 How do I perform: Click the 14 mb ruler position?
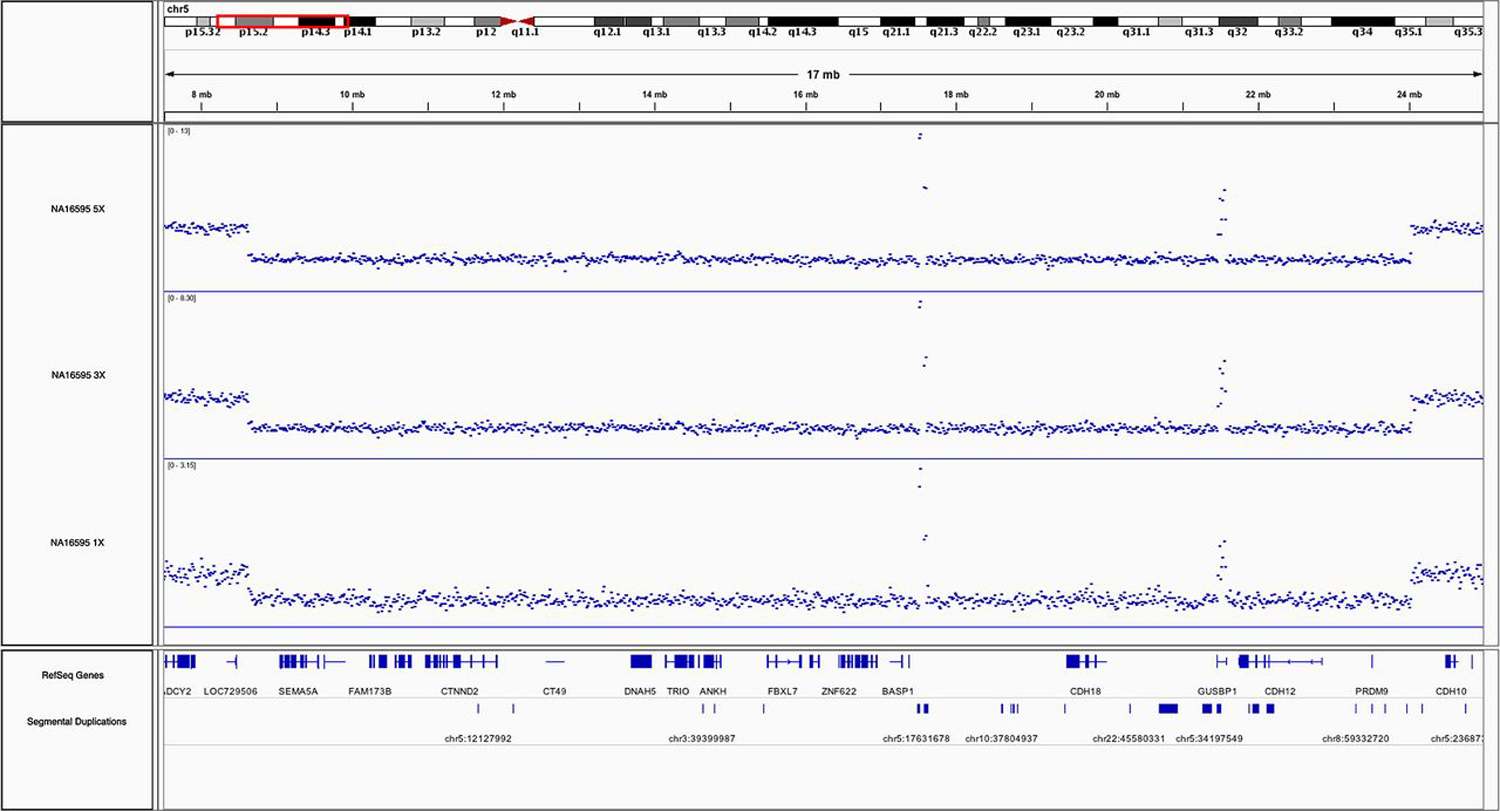(654, 94)
